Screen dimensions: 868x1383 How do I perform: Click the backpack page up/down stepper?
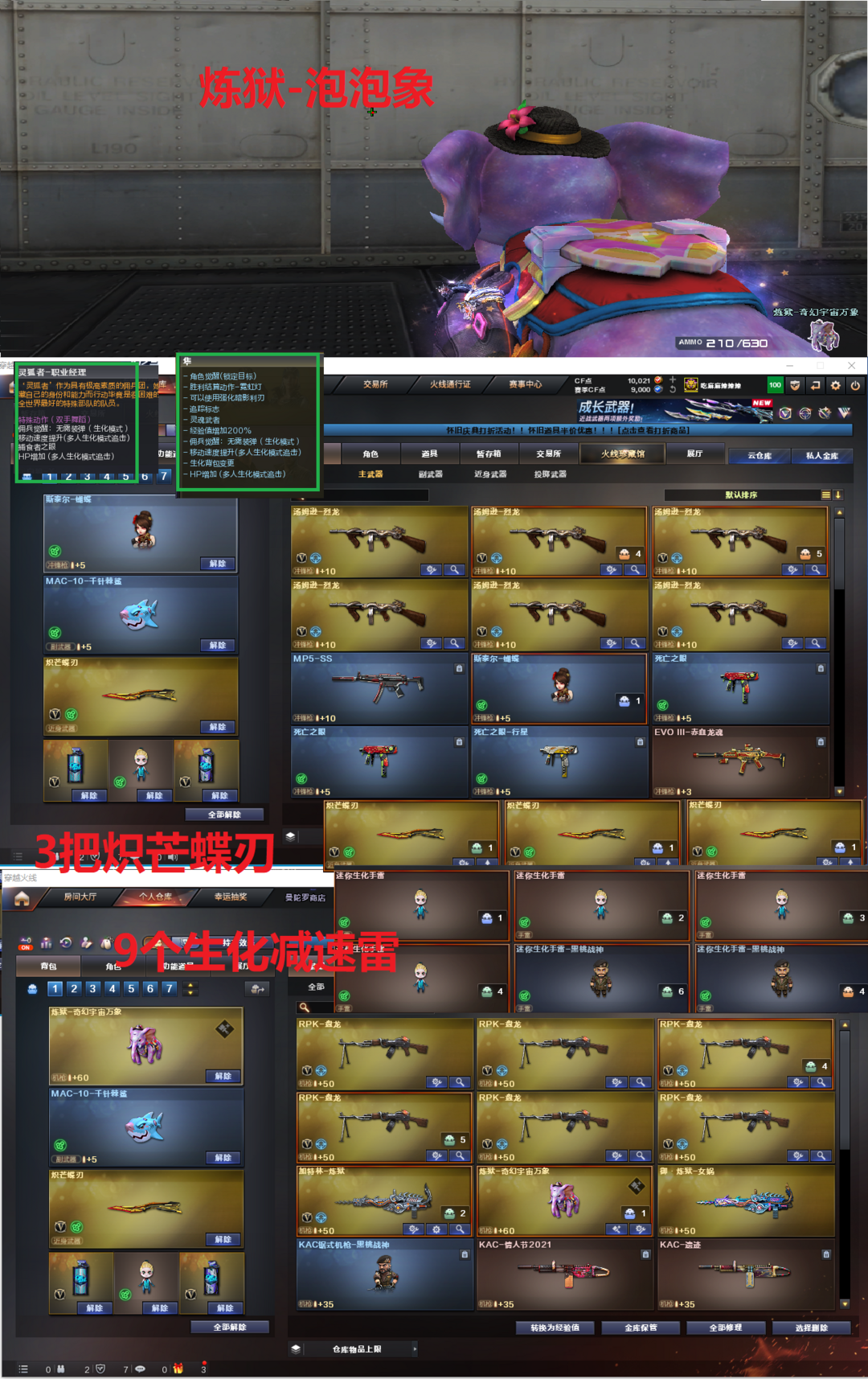pos(190,988)
